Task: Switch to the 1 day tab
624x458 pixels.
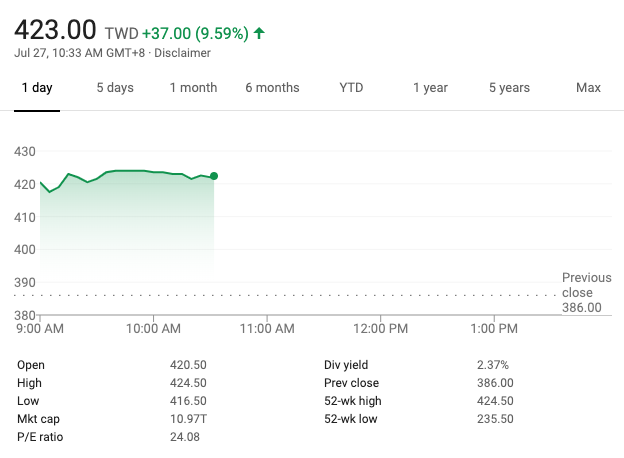Action: pos(37,88)
